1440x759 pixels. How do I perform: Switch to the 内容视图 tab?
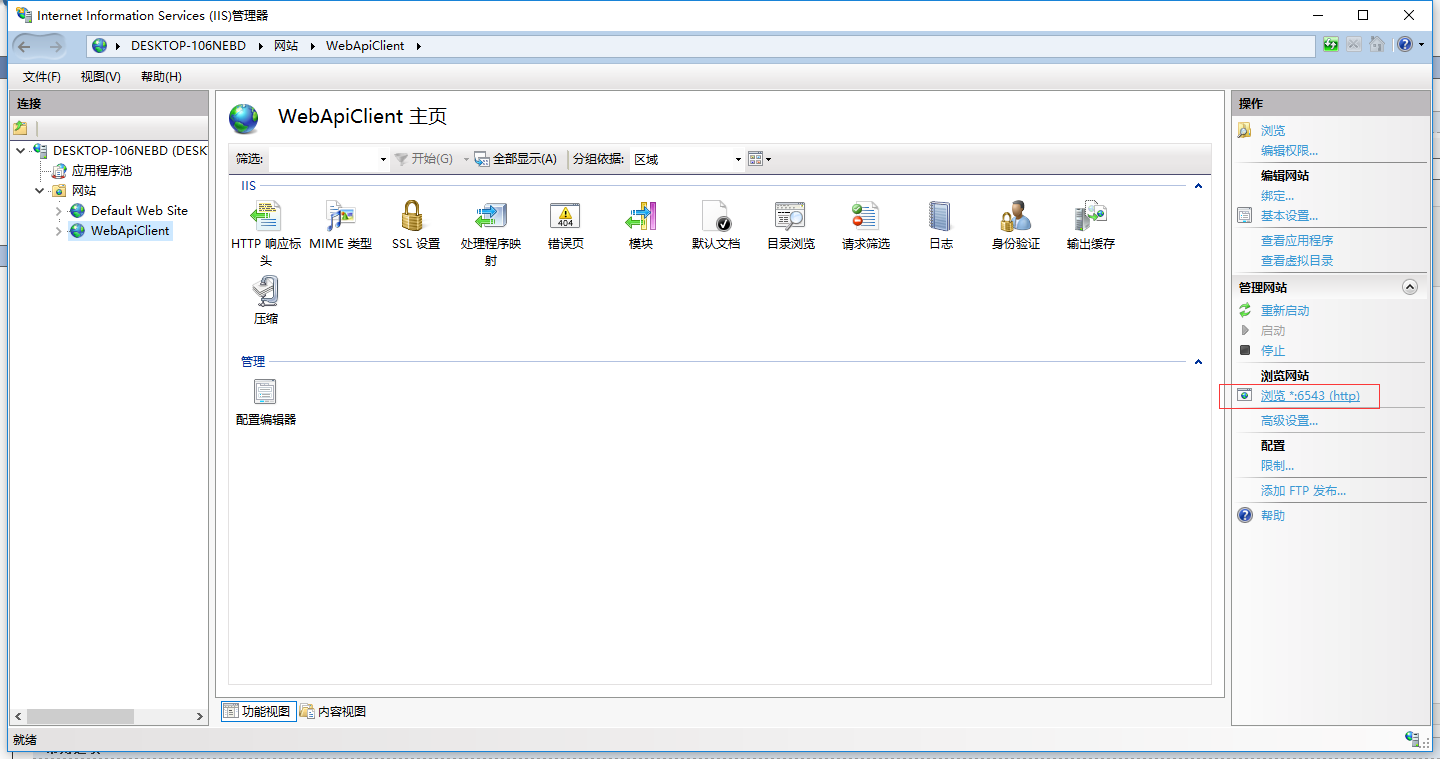pos(333,712)
